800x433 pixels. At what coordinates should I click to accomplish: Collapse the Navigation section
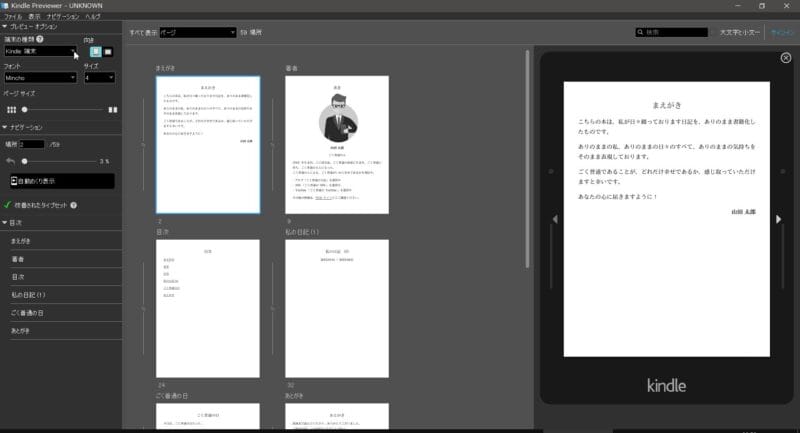click(x=5, y=127)
